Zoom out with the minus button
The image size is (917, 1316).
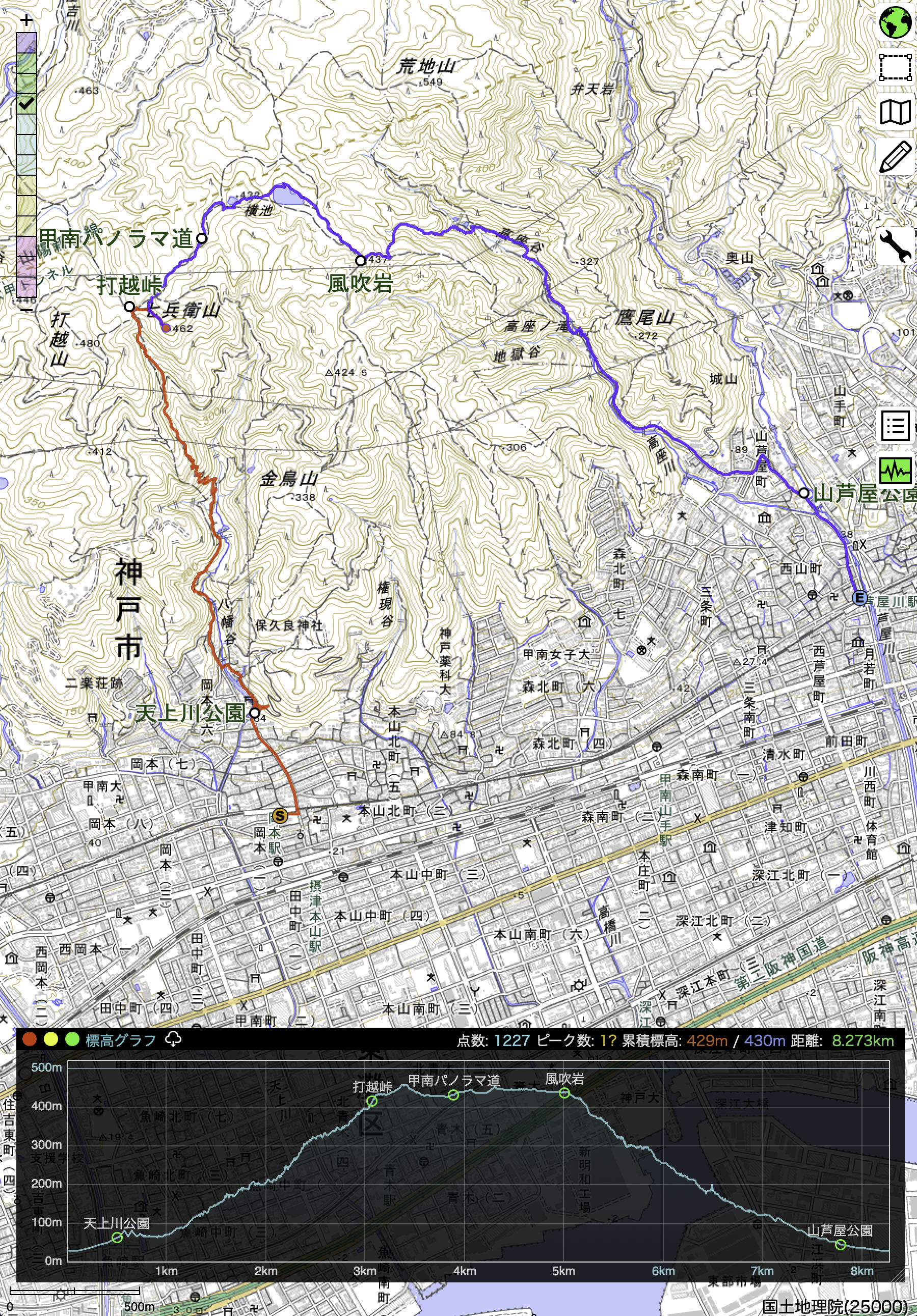(26, 310)
